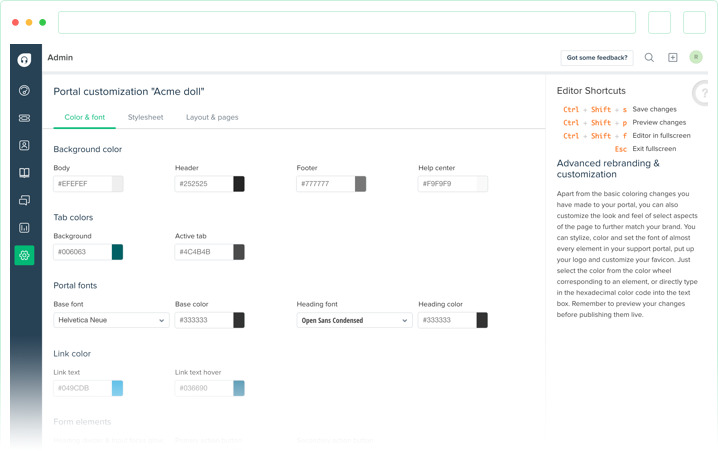Focus the Header hex field #252525
This screenshot has height=451, width=718.
pos(204,184)
